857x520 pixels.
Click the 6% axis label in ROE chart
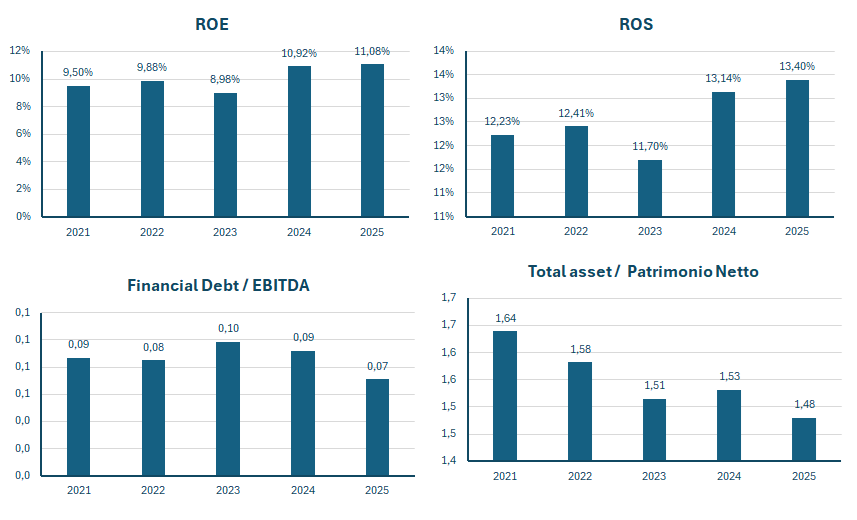(x=24, y=133)
